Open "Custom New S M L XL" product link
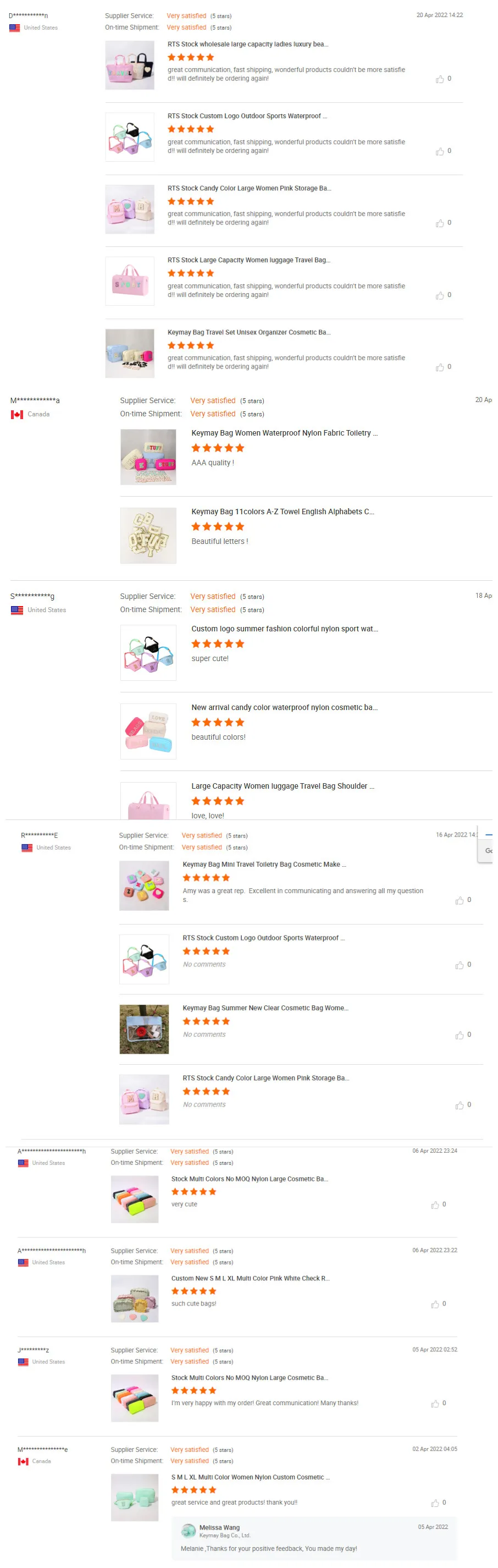Viewport: 498px width, 1568px height. (x=250, y=1278)
